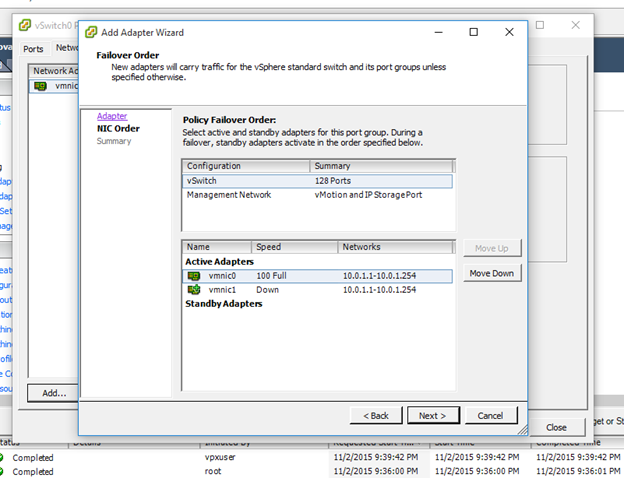Maximize the vSwitch0 Properties window
This screenshot has width=624, height=478.
point(540,25)
